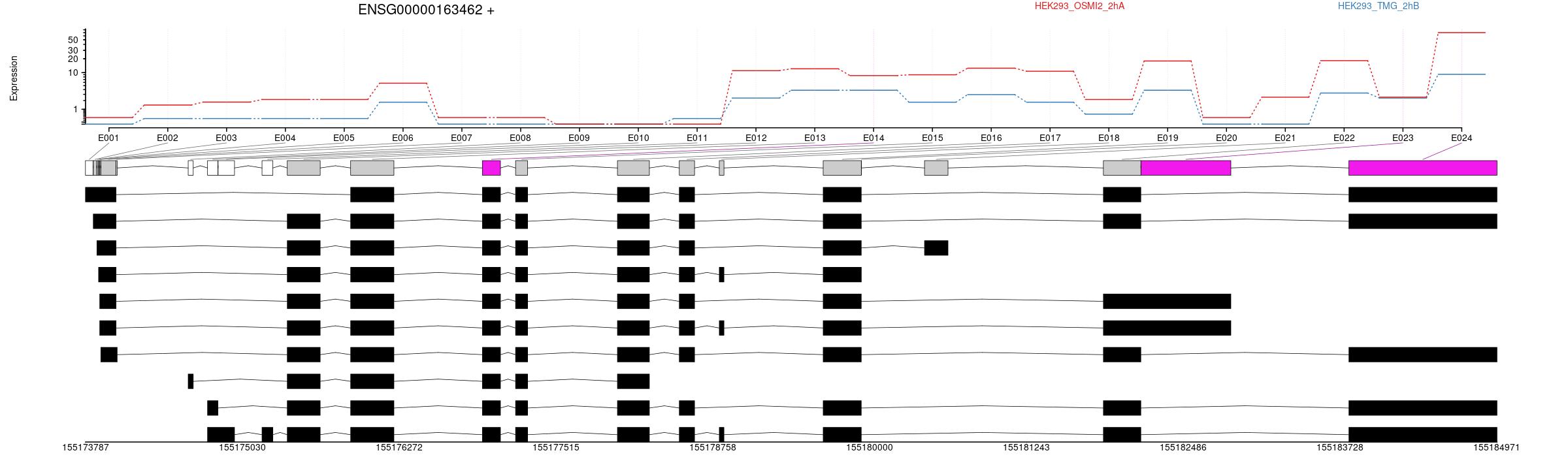Select the HEK293_TMG_2hB legend label

[1378, 6]
